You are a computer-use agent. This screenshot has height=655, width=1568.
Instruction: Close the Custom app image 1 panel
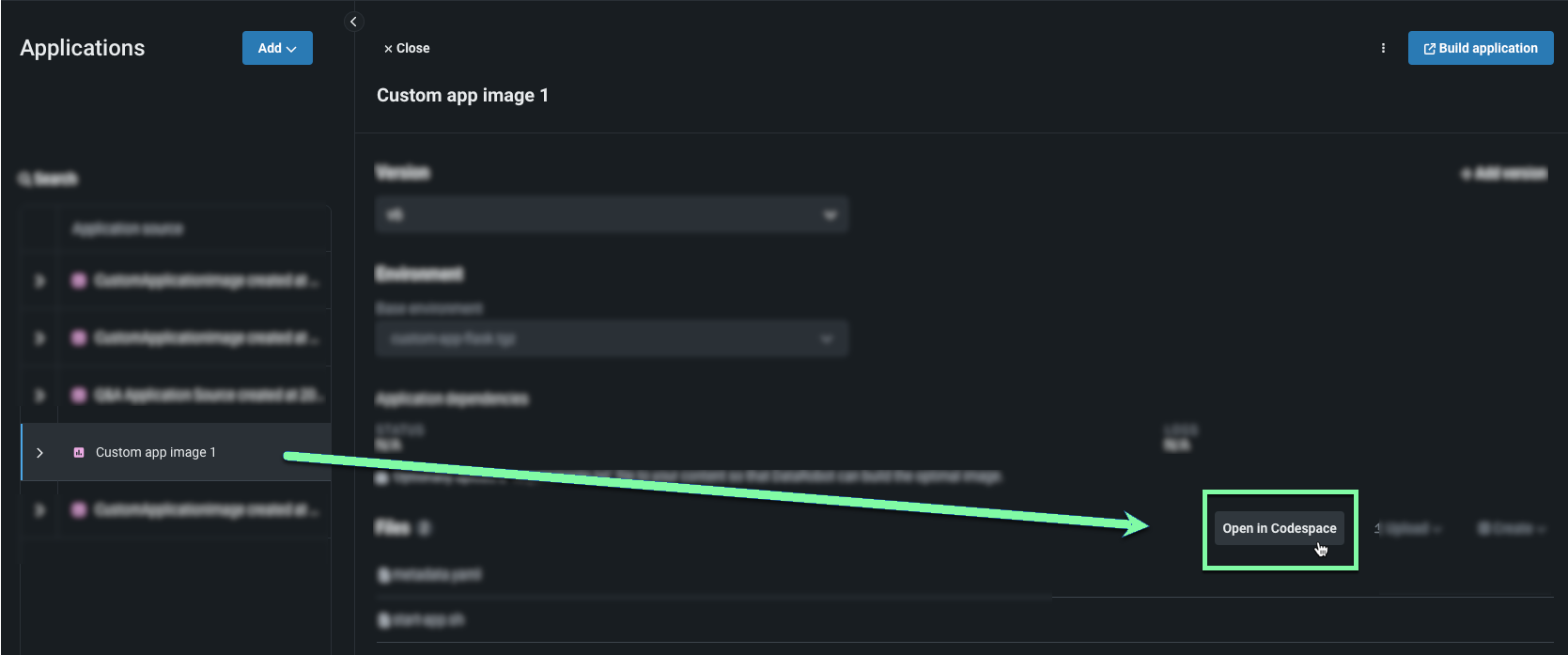tap(407, 48)
